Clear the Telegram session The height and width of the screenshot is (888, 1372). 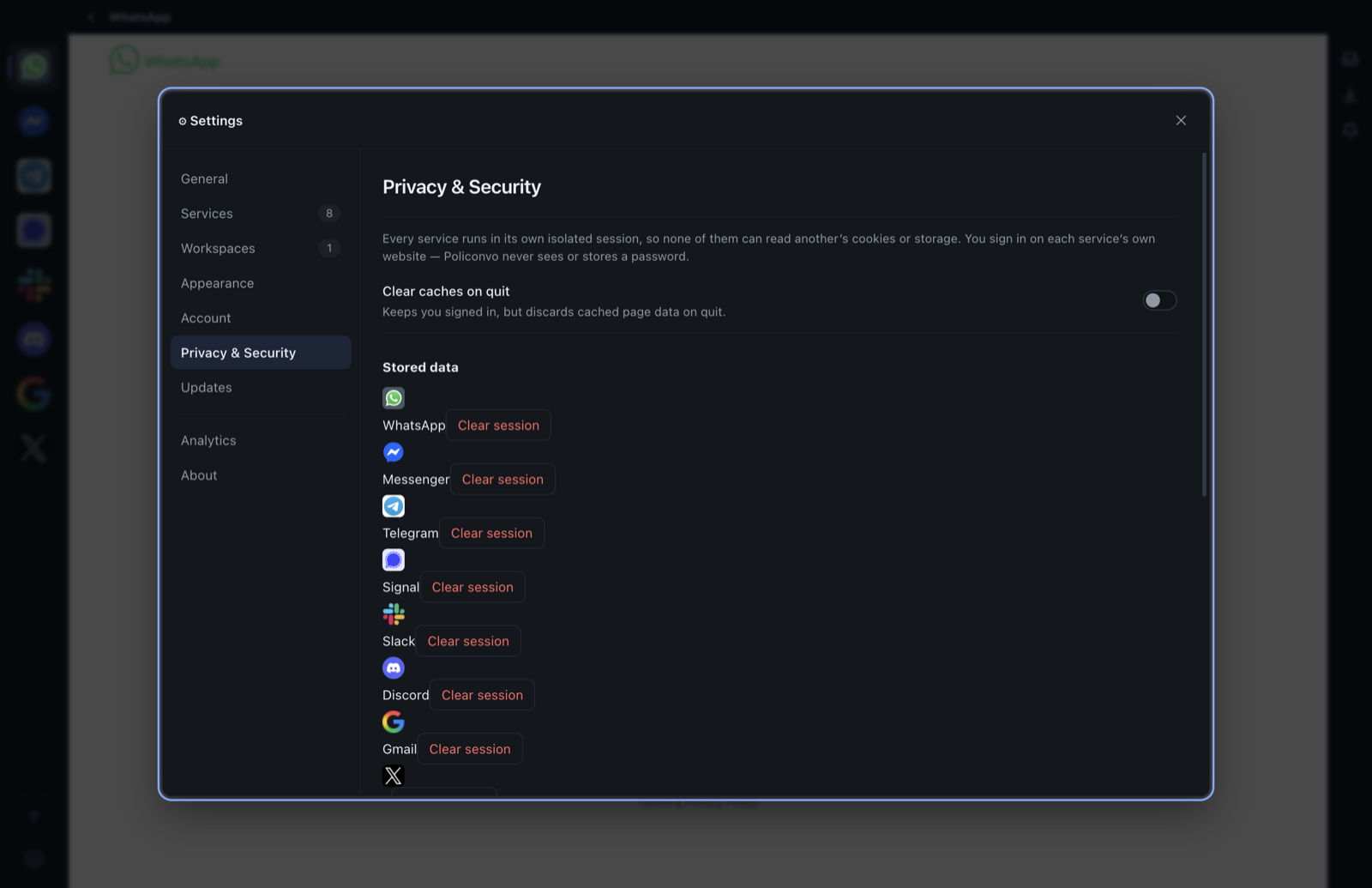(491, 534)
